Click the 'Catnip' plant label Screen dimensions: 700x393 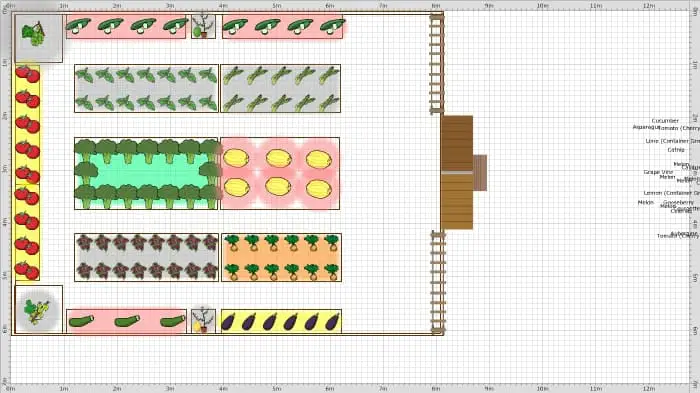pos(675,150)
